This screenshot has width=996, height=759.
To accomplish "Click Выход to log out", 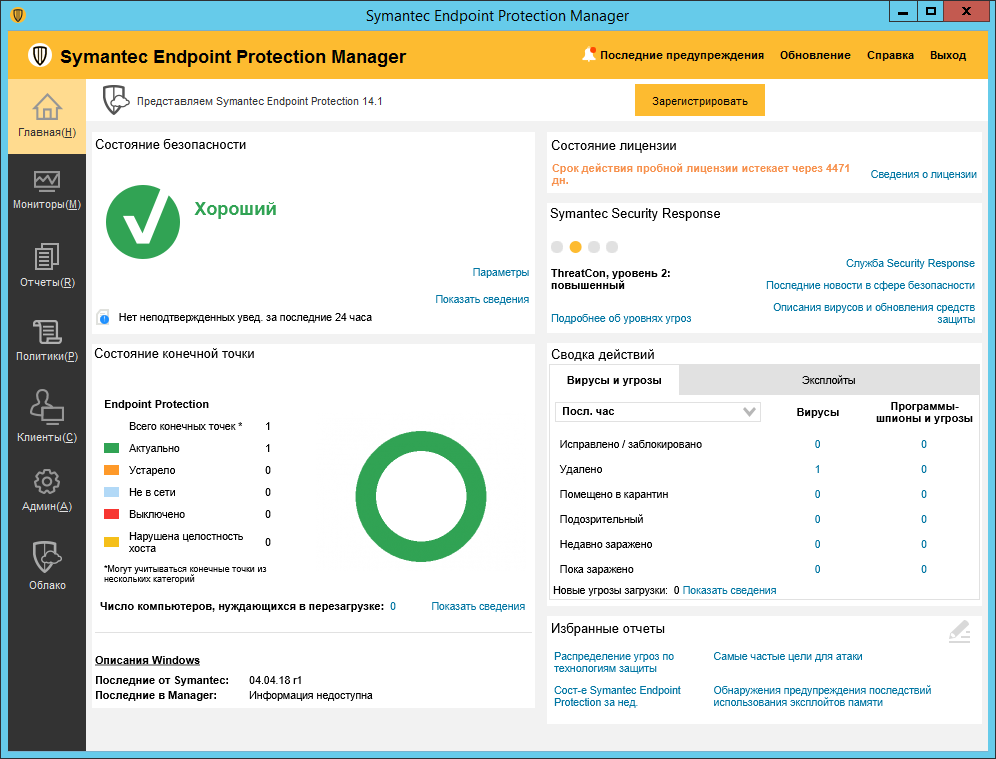I will (x=948, y=55).
